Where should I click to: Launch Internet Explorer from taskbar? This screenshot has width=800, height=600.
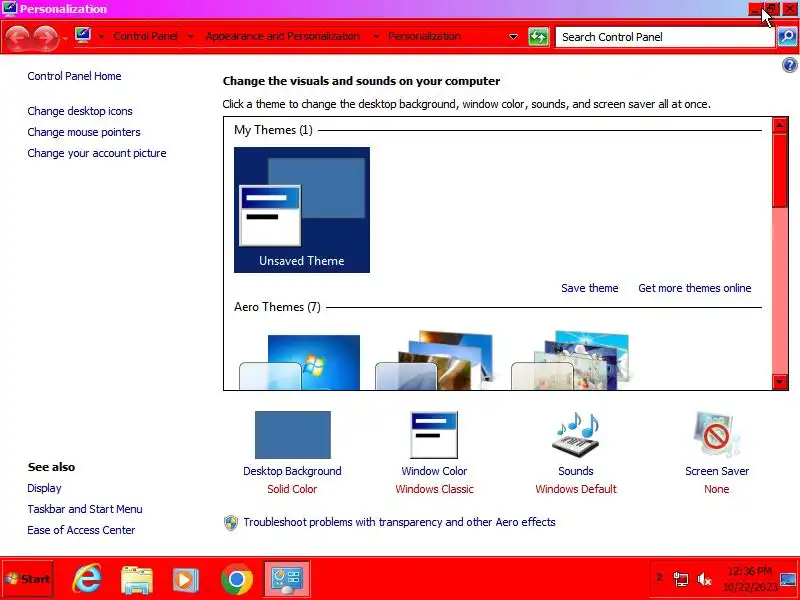coord(87,579)
